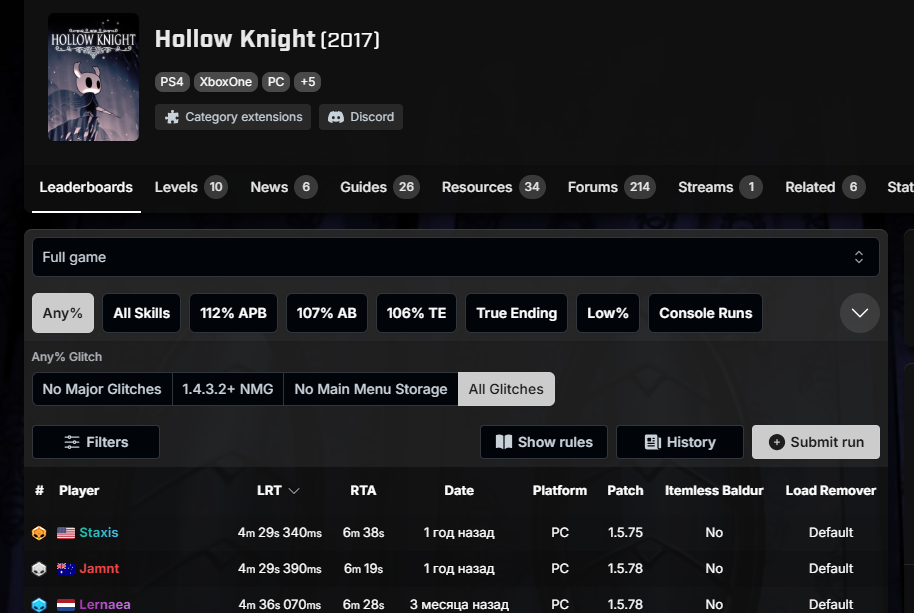This screenshot has height=613, width=914.
Task: Click the sliders icon on the Filters button
Action: tap(72, 442)
